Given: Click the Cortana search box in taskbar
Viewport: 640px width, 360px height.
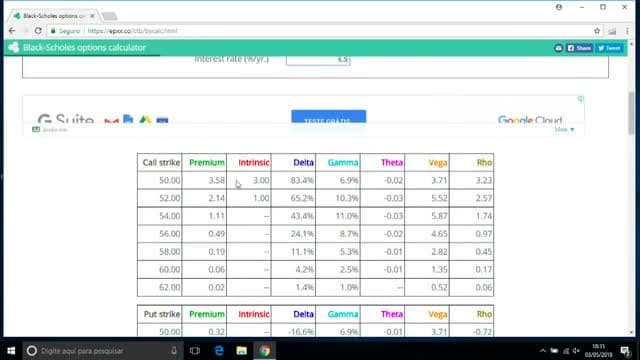Looking at the screenshot, I should pos(103,351).
